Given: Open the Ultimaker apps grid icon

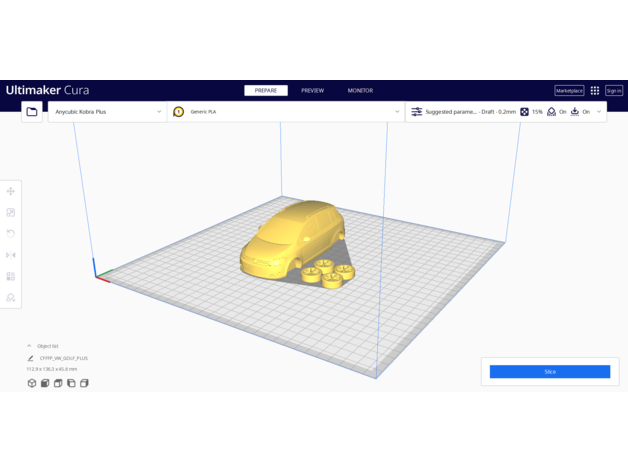Looking at the screenshot, I should click(x=595, y=91).
